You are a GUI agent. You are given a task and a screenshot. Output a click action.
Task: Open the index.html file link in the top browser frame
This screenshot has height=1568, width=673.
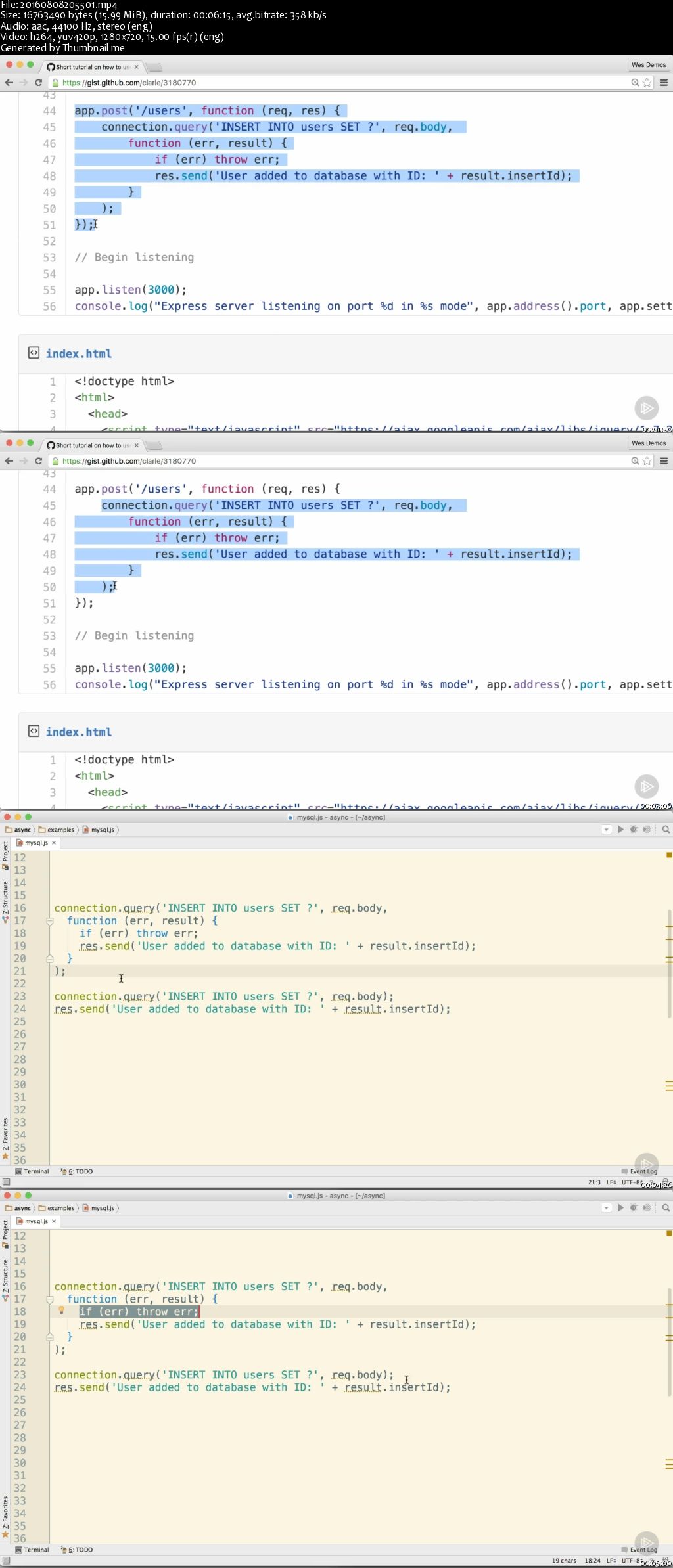pos(79,353)
